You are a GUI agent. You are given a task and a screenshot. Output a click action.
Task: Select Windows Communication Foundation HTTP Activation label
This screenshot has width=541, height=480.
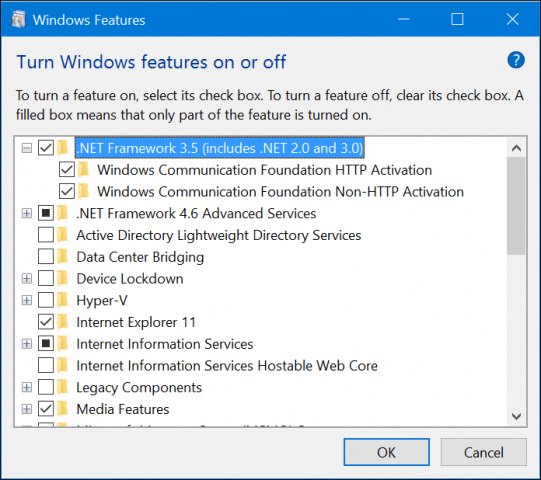point(264,170)
